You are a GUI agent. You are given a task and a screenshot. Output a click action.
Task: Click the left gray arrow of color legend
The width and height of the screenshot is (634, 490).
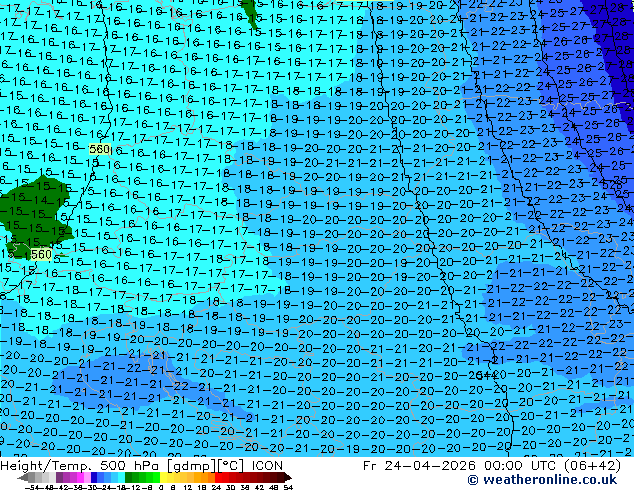(23, 477)
